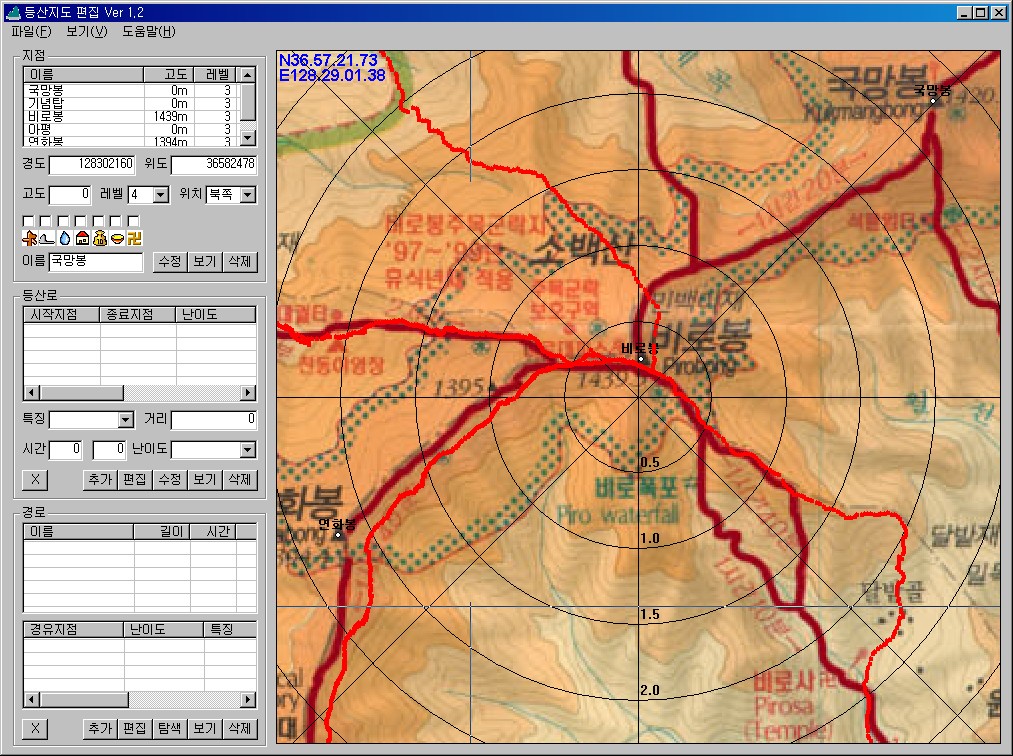Toggle checkbox above the temple symbol icon
This screenshot has height=756, width=1013.
point(133,222)
